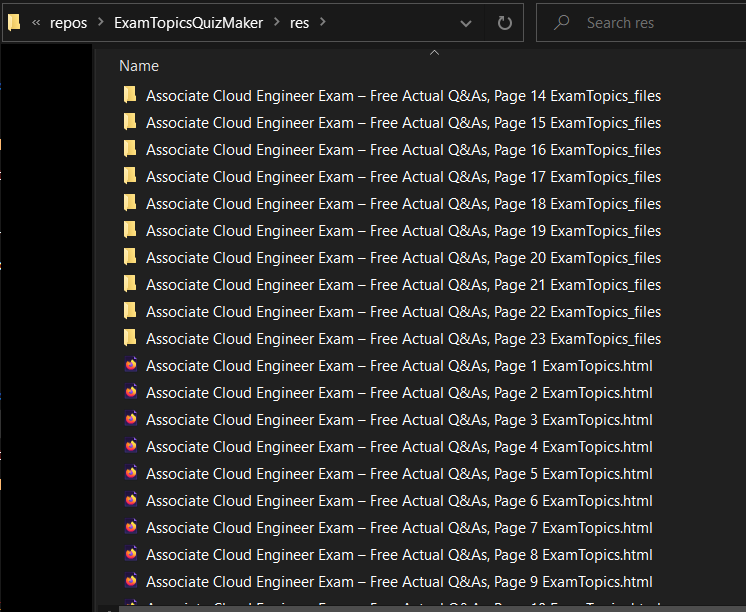Select folder name Page 17 ExamTopics_files
The height and width of the screenshot is (612, 746).
(x=403, y=177)
